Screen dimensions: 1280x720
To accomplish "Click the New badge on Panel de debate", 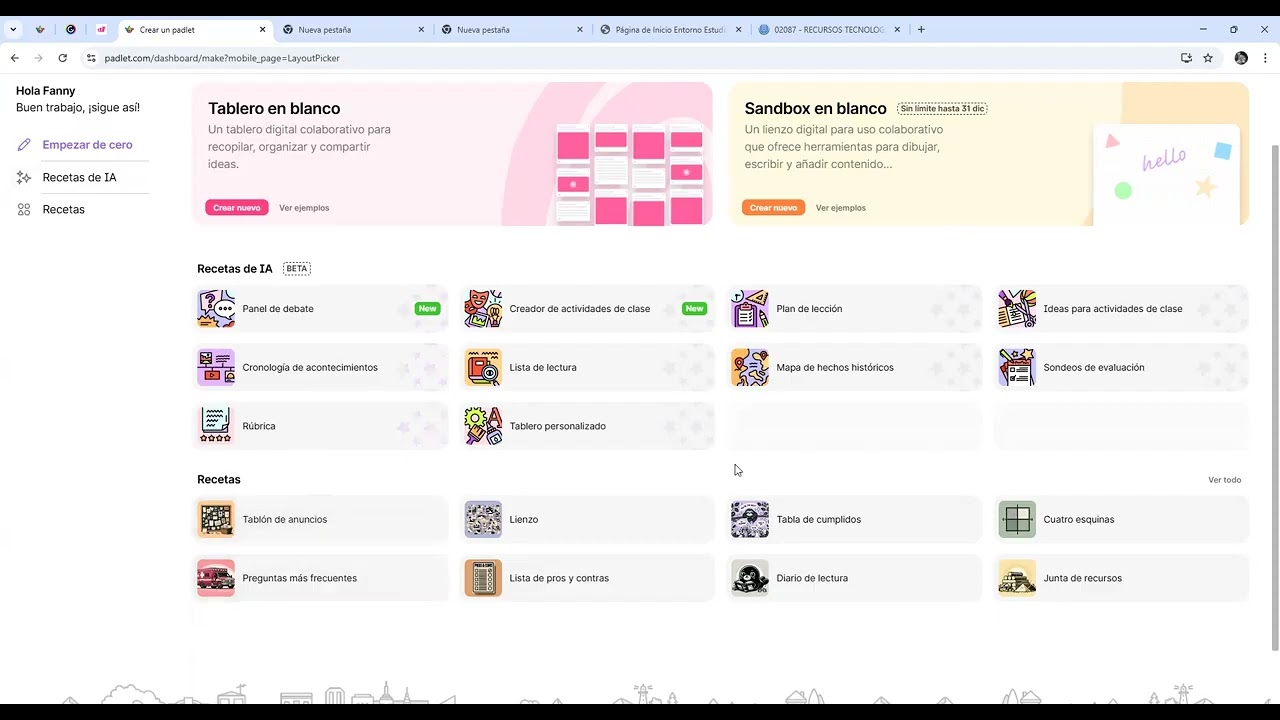I will click(x=428, y=309).
